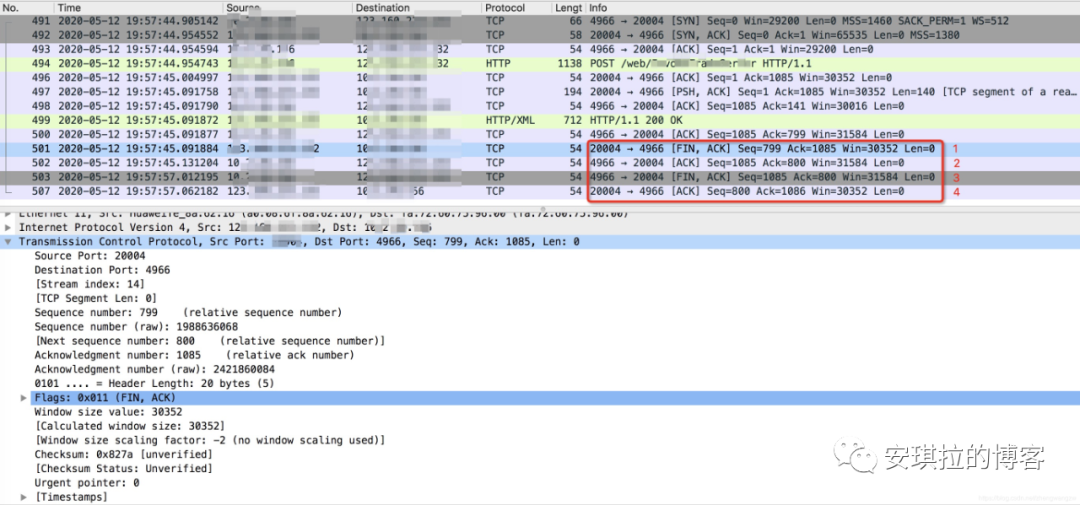This screenshot has height=505, width=1080.
Task: Expand the Flags: 0x011 (FIN, ACK) node
Action: point(24,398)
